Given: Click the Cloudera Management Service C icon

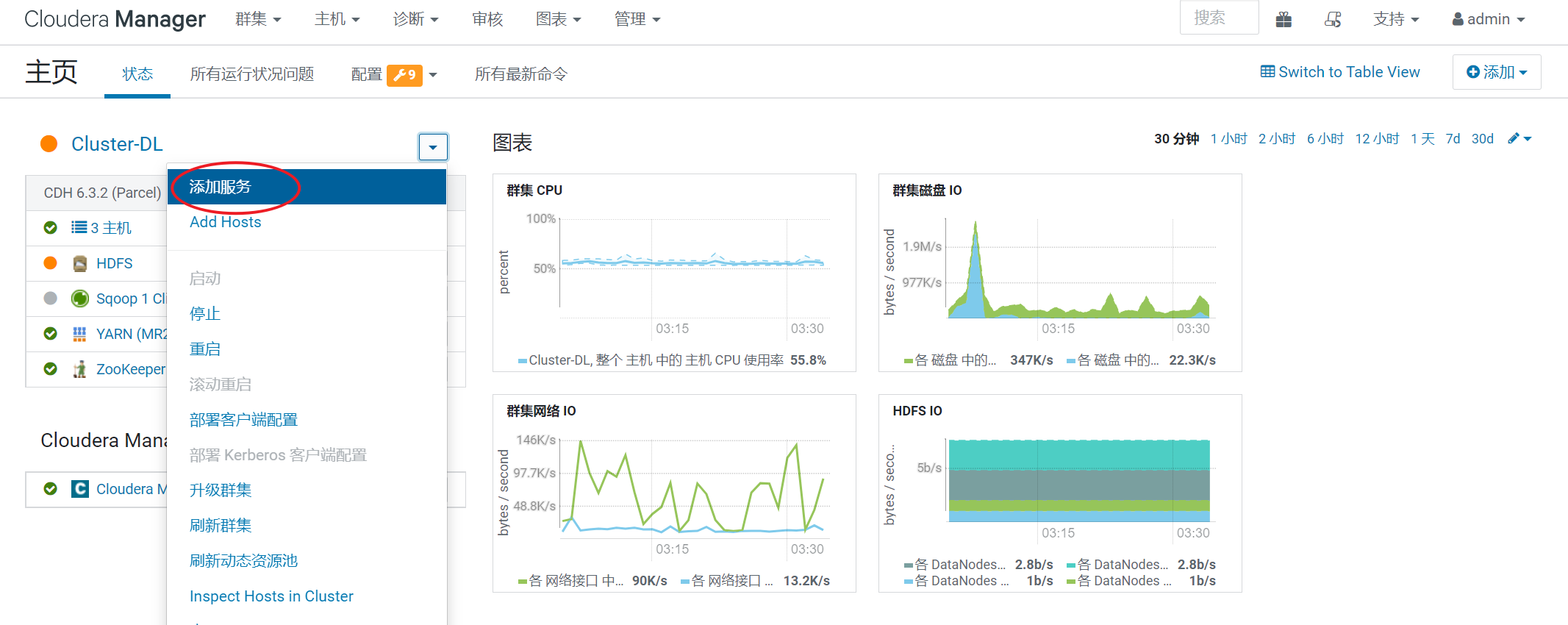Looking at the screenshot, I should 80,489.
